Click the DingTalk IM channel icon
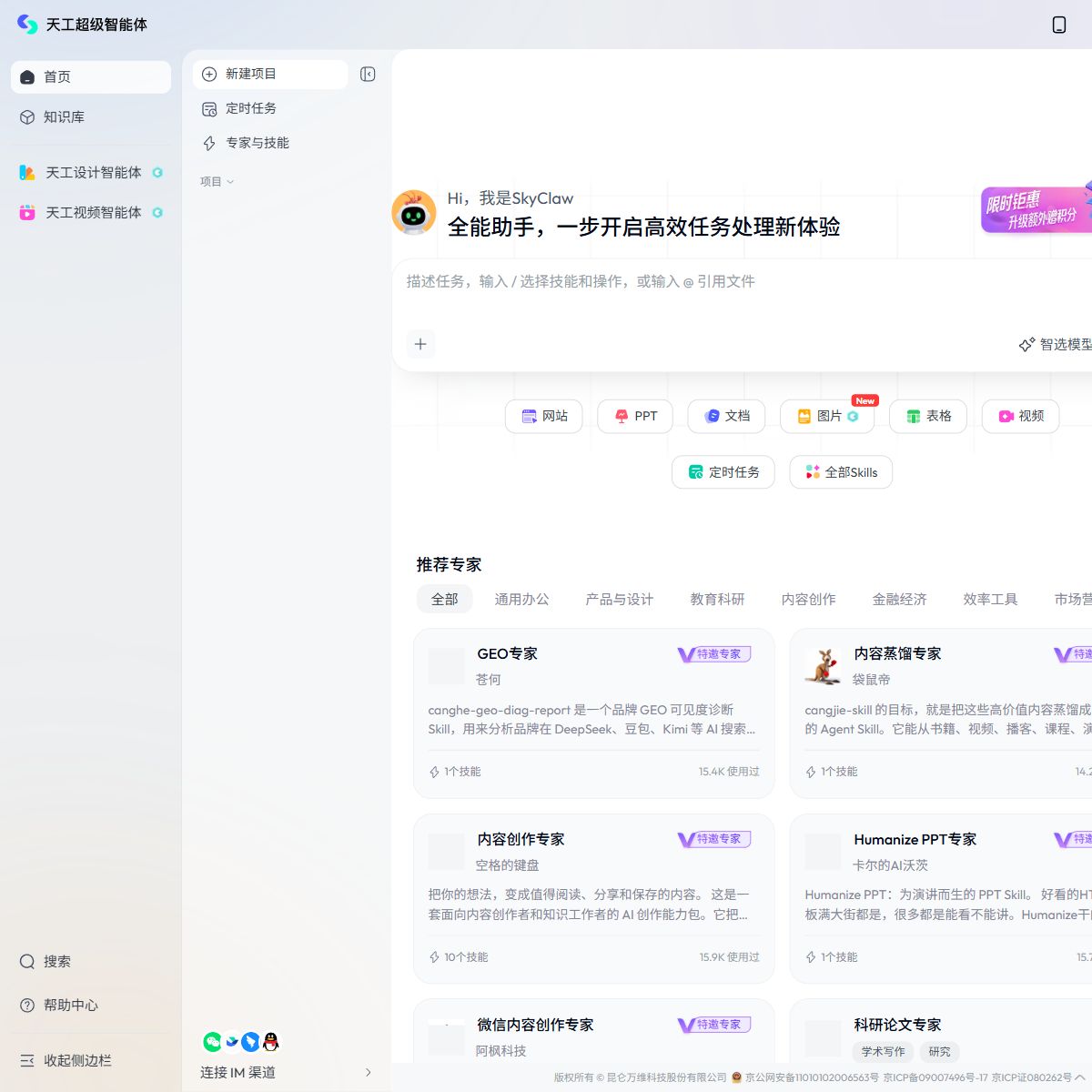This screenshot has width=1092, height=1092. pos(250,1042)
